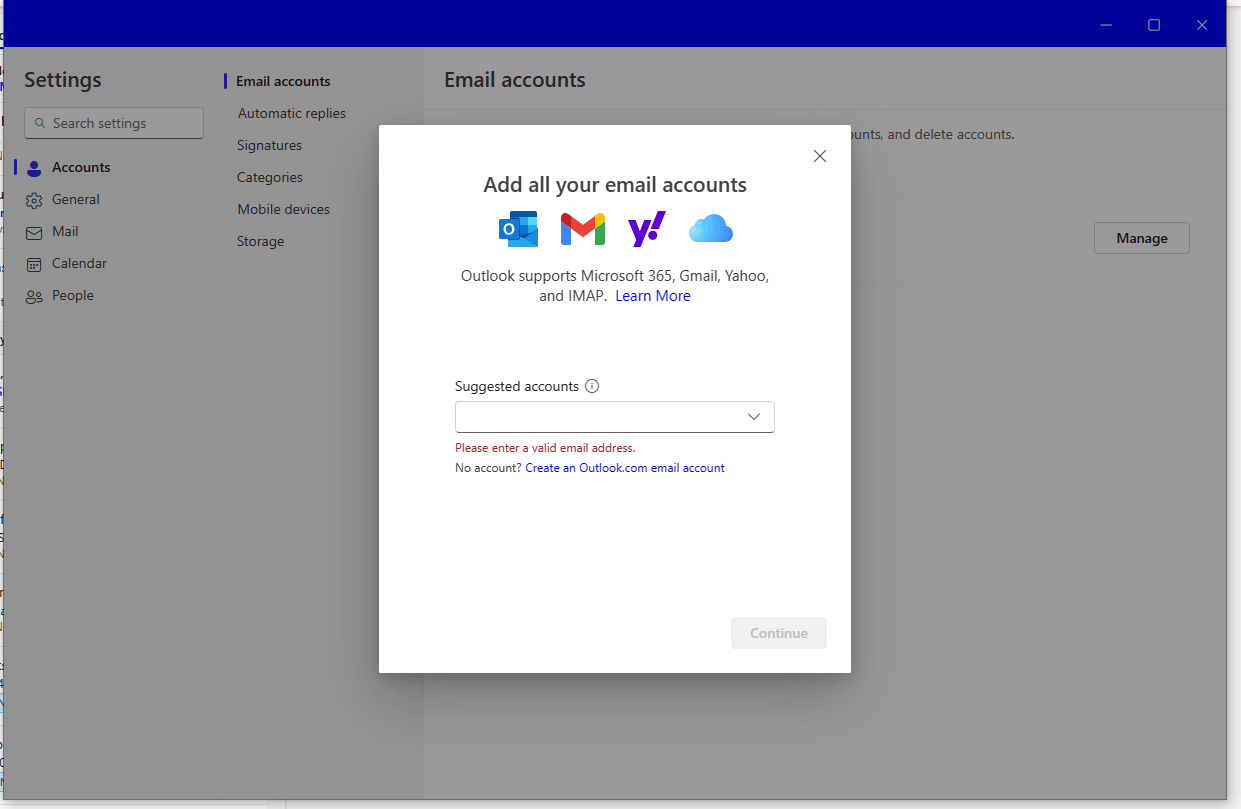This screenshot has width=1241, height=809.
Task: Click the Yahoo logo icon
Action: [647, 230]
